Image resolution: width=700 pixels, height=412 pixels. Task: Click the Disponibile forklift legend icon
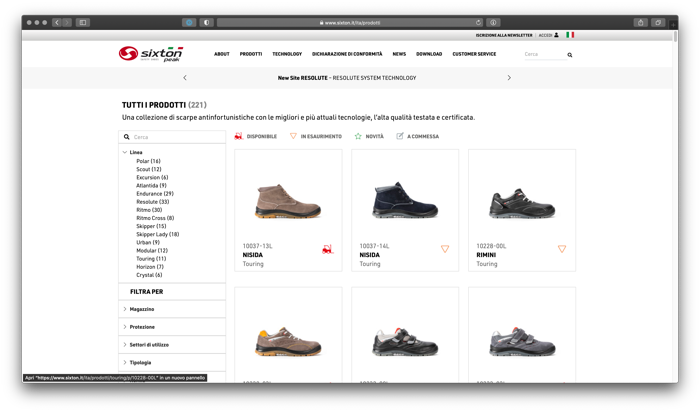pyautogui.click(x=238, y=136)
